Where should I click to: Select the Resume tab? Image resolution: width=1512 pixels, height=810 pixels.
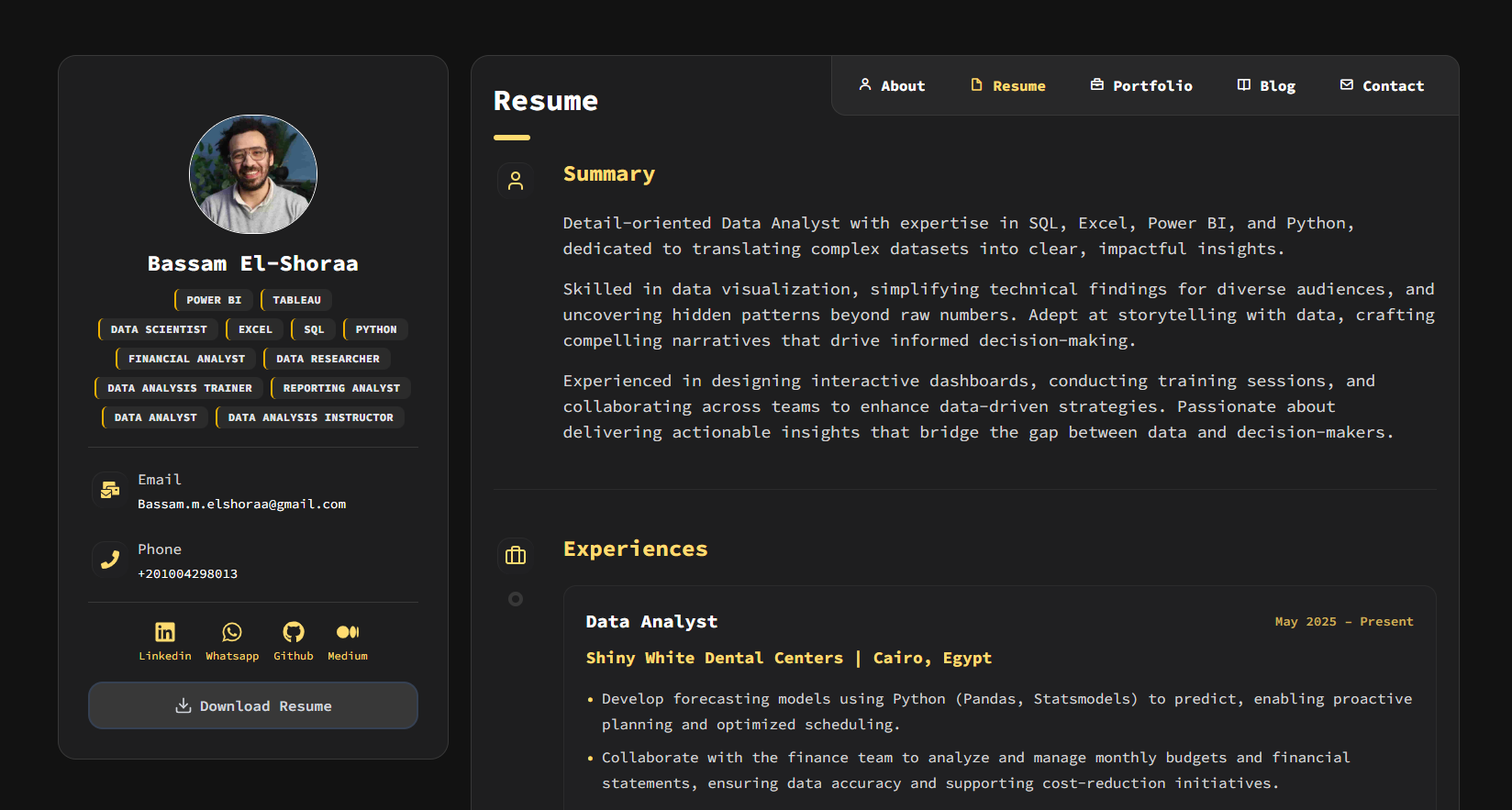tap(1008, 85)
